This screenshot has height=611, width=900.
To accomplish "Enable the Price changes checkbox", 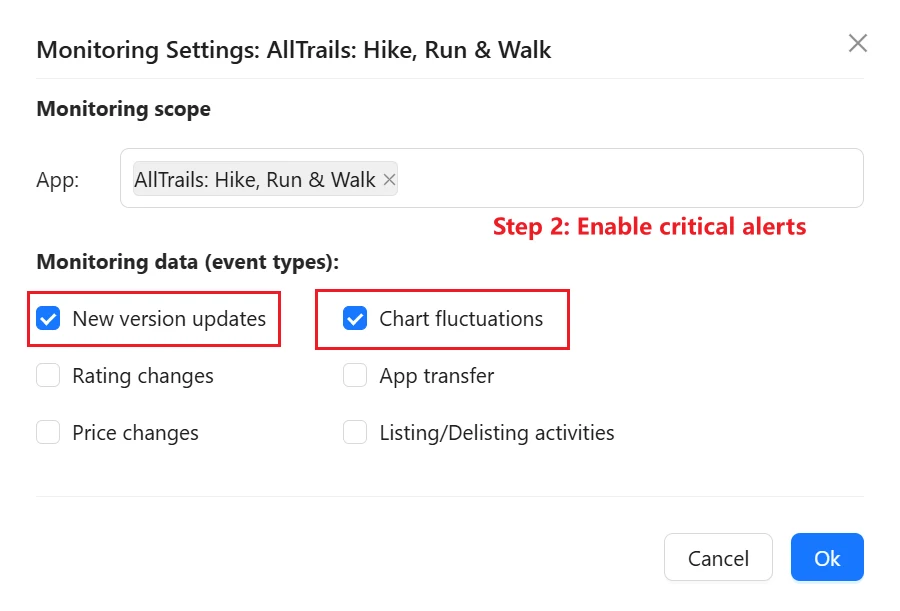I will (x=48, y=432).
